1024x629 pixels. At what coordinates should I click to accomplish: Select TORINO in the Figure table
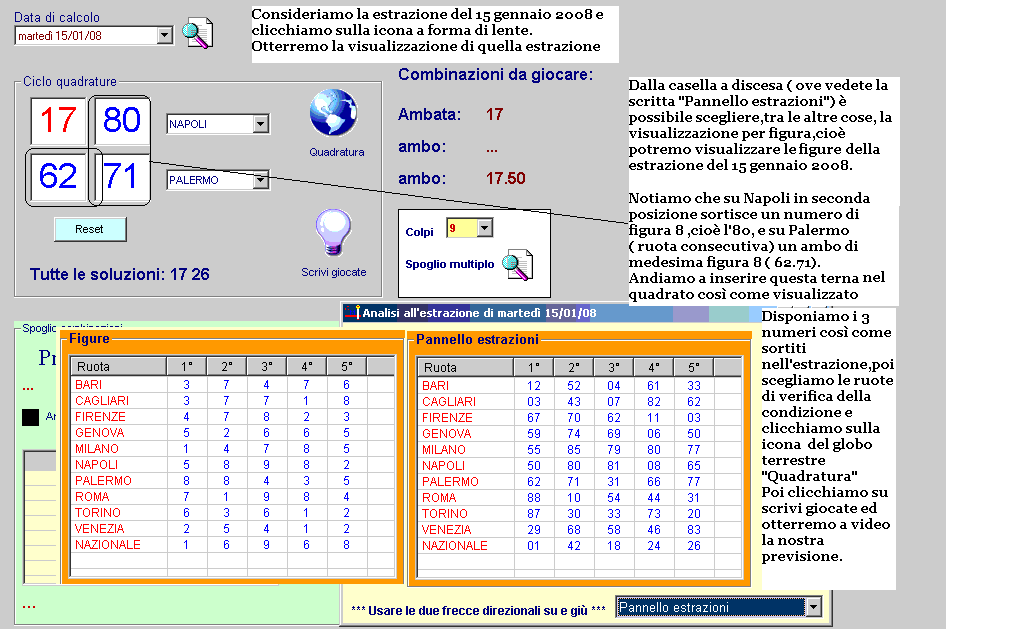click(97, 513)
